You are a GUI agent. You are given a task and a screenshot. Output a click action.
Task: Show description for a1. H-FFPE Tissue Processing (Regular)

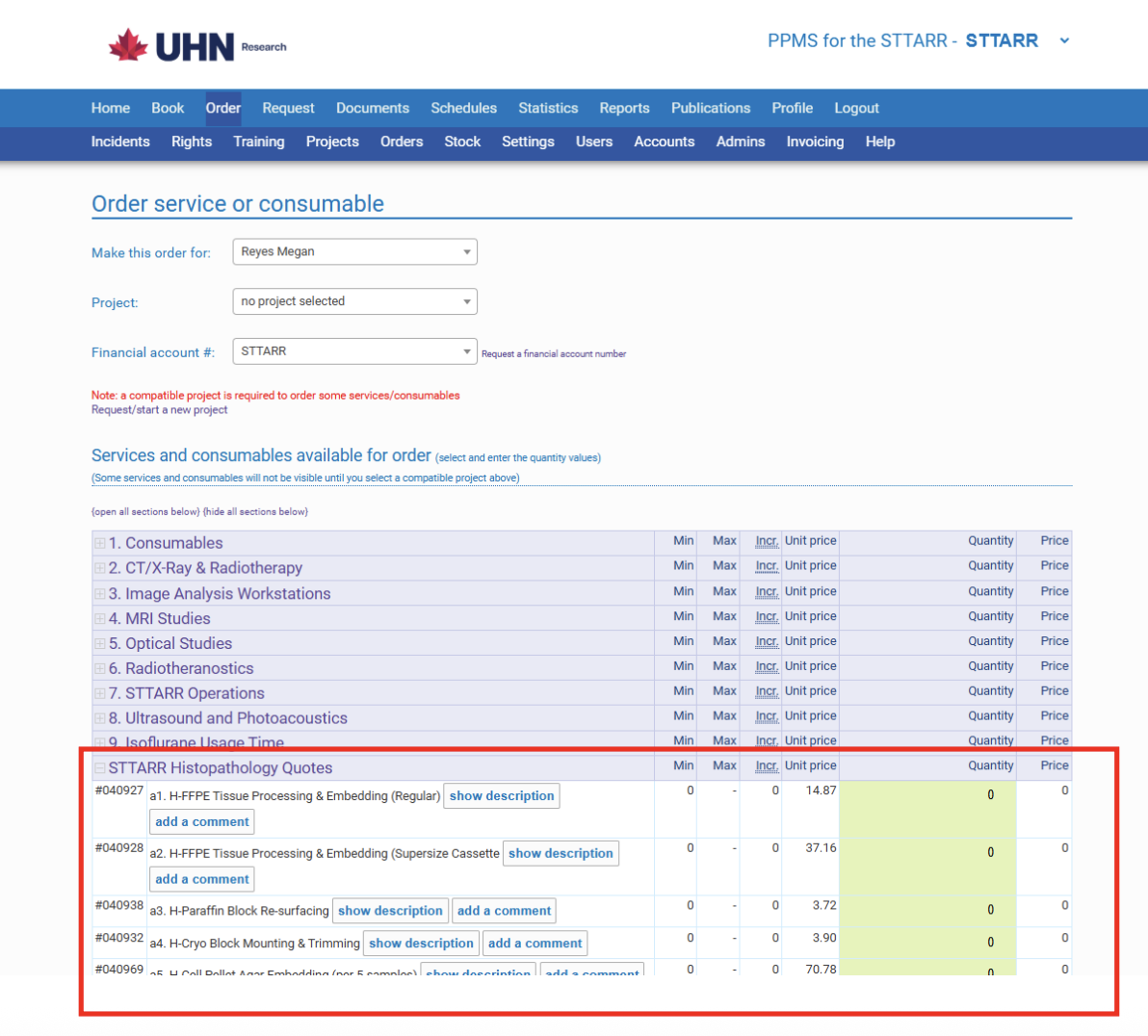502,796
